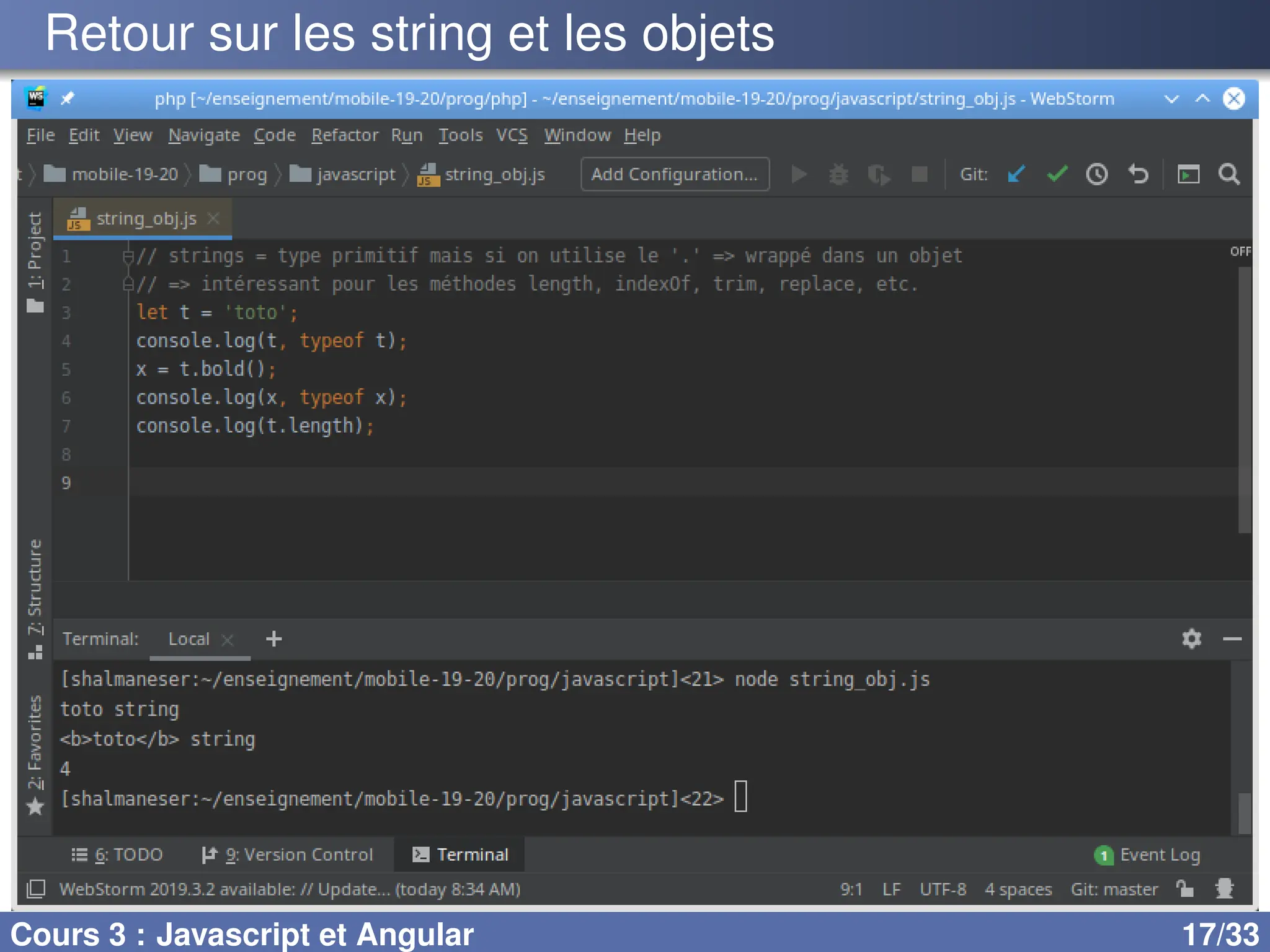Open the Add Configuration... dropdown
This screenshot has height=952, width=1270.
tap(675, 175)
